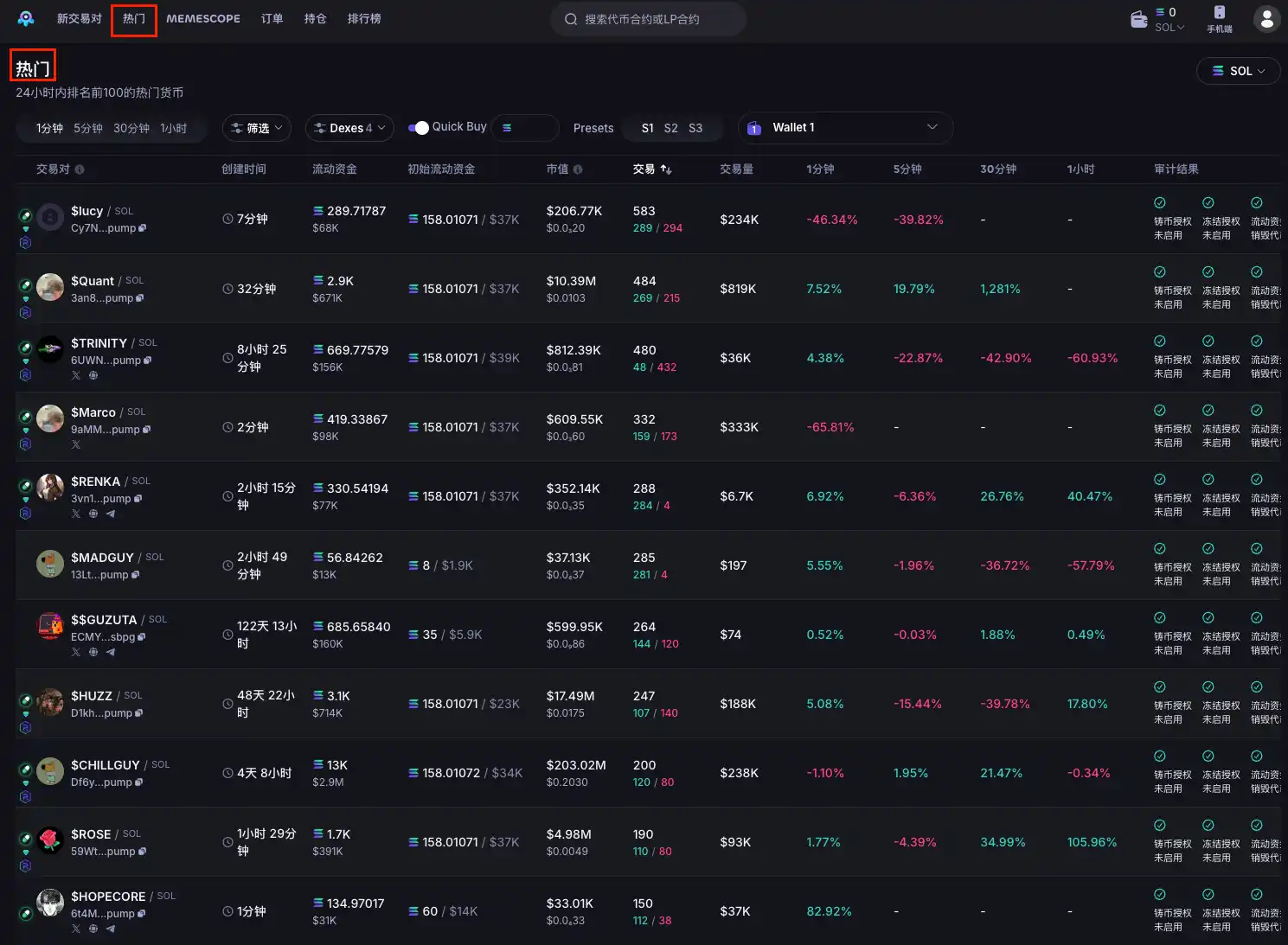Click the rocket logo in the top-left corner
Viewport: 1288px width, 945px height.
[26, 18]
